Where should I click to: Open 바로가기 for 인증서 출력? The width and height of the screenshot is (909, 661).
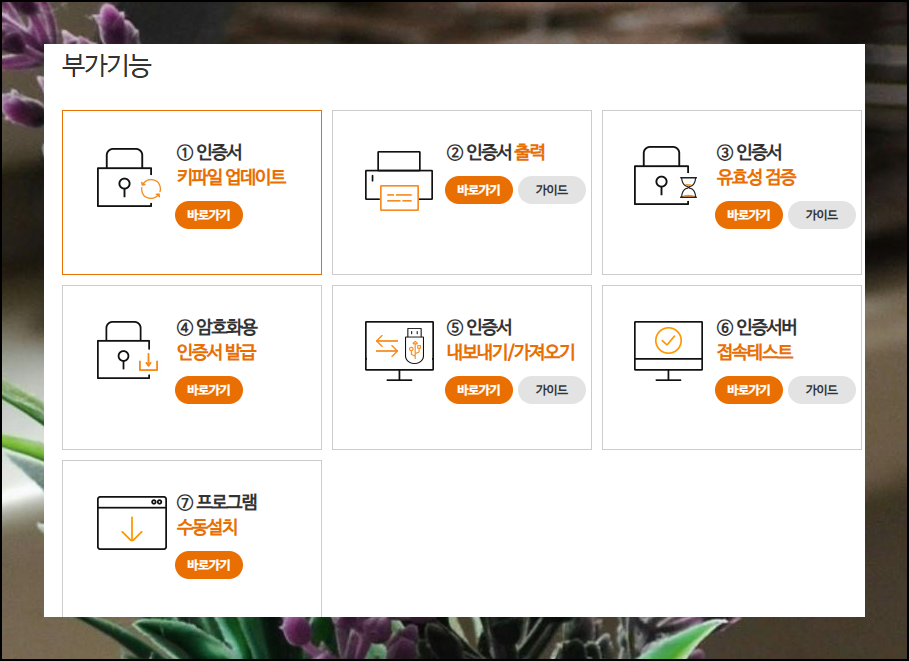point(479,190)
